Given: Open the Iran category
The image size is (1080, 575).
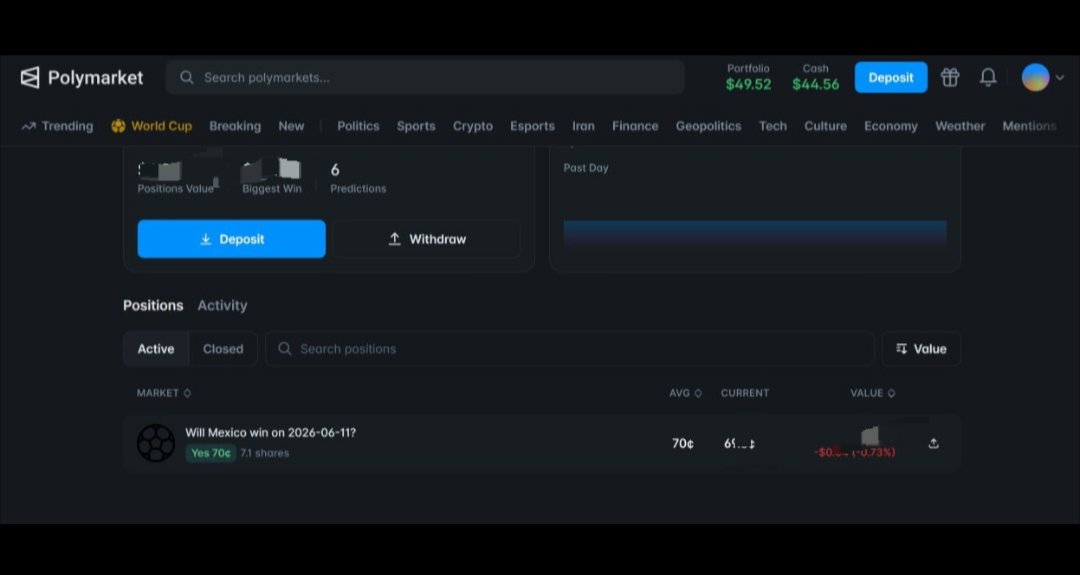Looking at the screenshot, I should [x=583, y=126].
